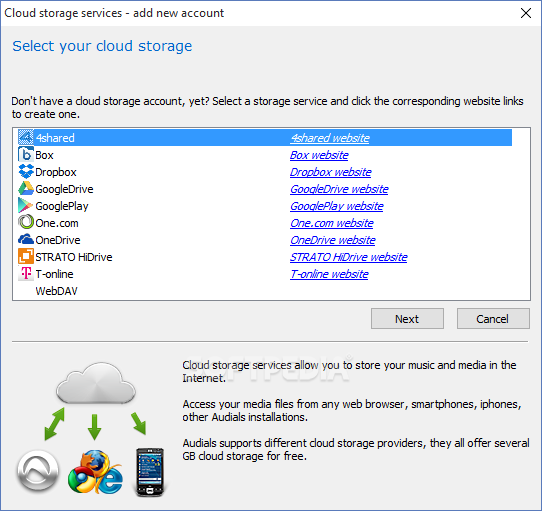This screenshot has height=511, width=542.
Task: Select Box from the storage list
Action: (x=265, y=155)
